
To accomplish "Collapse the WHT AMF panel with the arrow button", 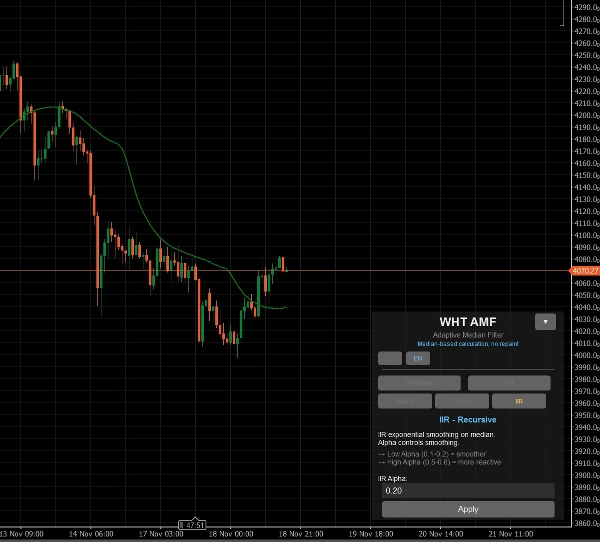I will 545,322.
